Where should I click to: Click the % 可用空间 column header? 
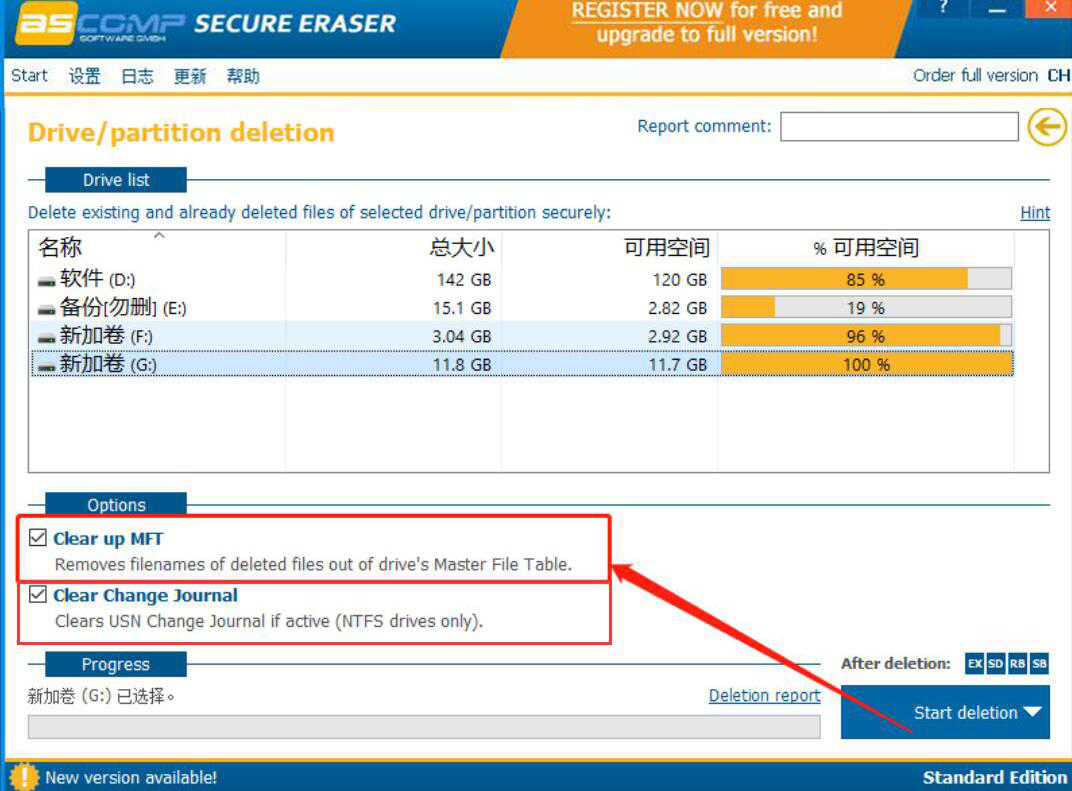pos(866,247)
